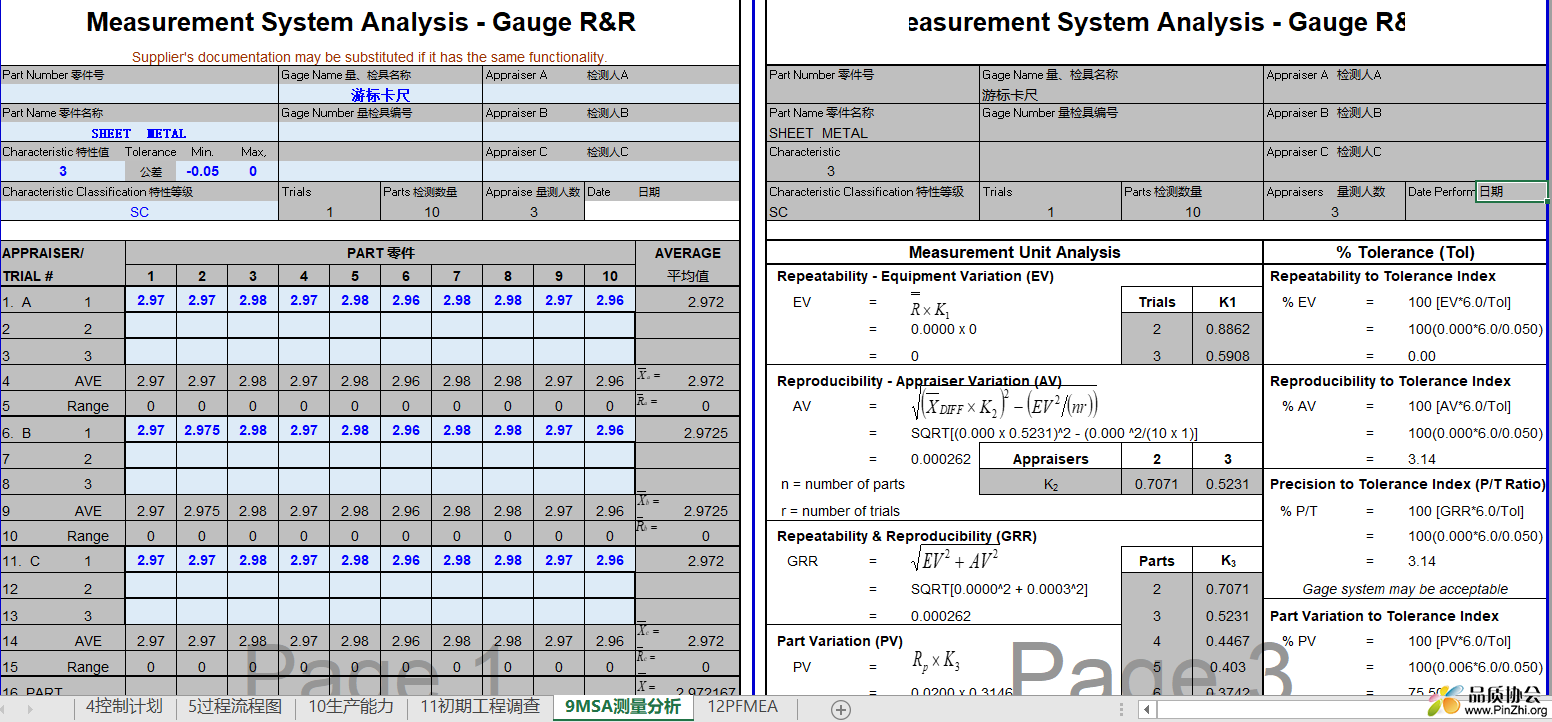Click the APPRAISER/ header cell

63,253
